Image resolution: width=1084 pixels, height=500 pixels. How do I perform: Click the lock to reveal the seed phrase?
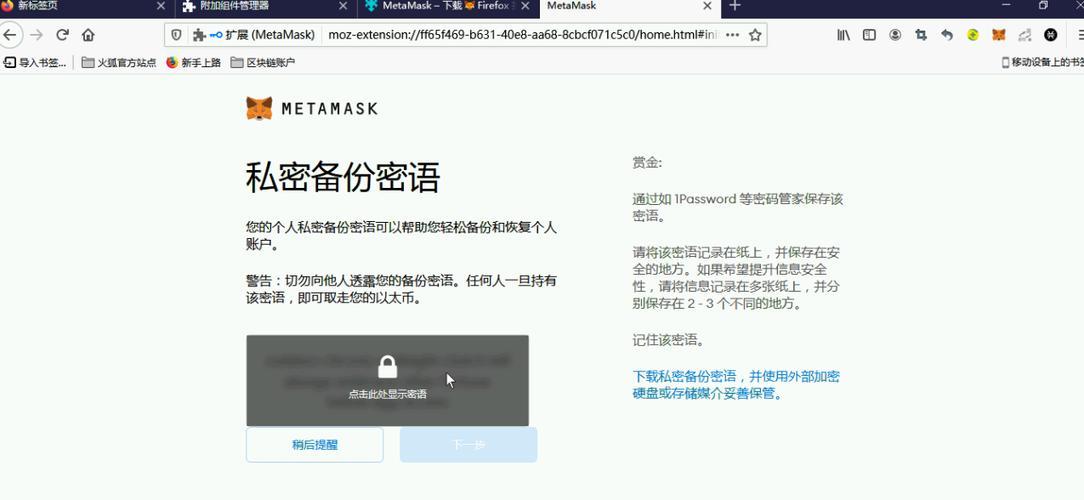click(387, 368)
